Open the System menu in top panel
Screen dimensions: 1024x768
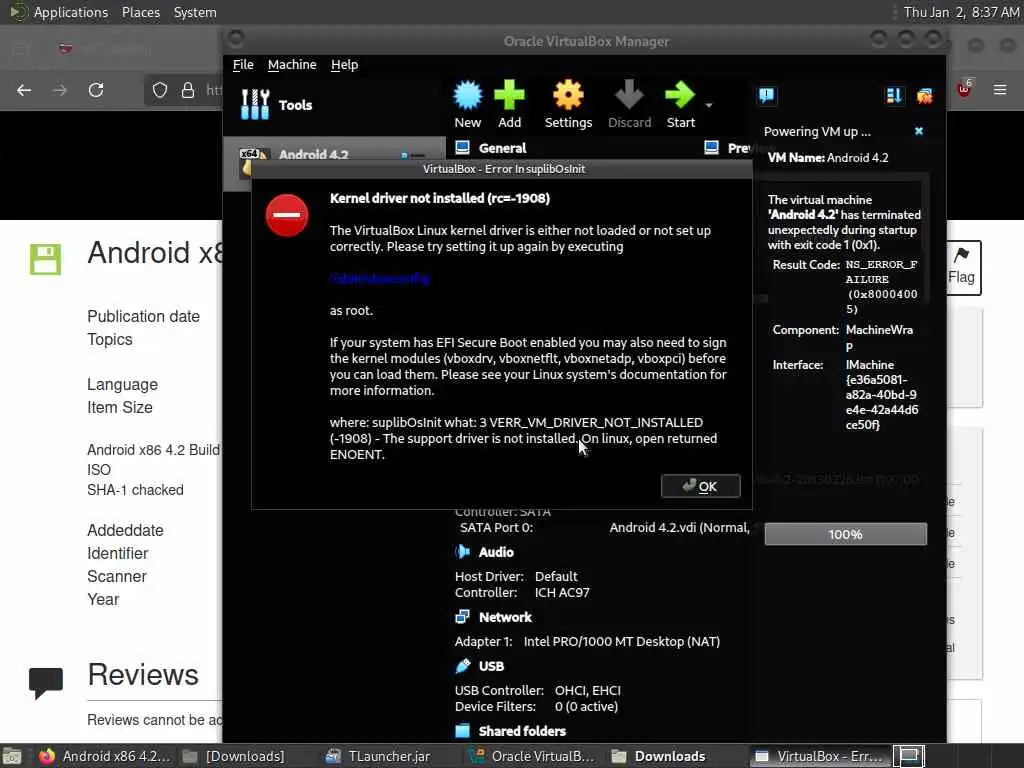tap(195, 12)
